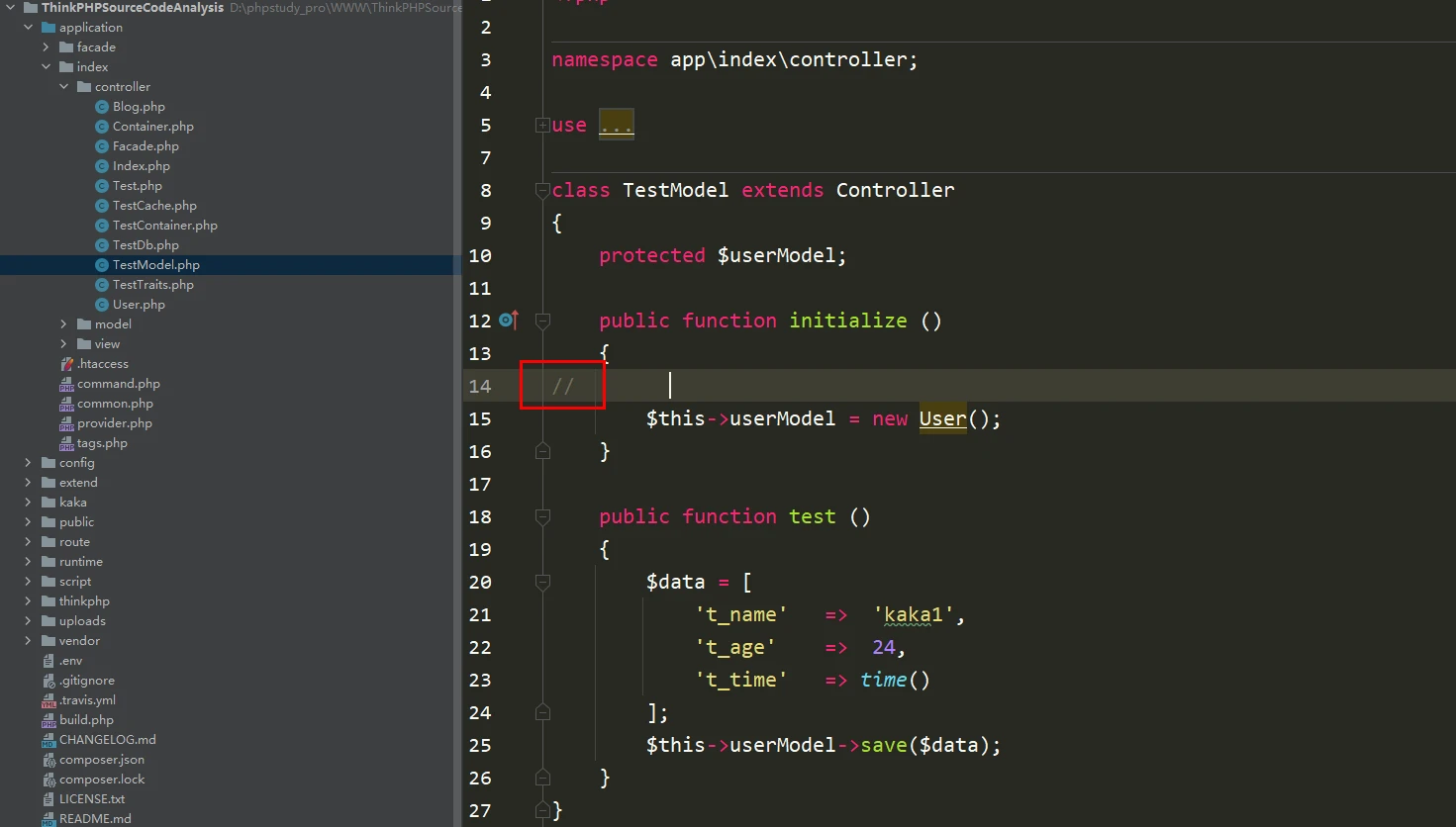
Task: Click the User class reference on line 15
Action: (x=942, y=418)
